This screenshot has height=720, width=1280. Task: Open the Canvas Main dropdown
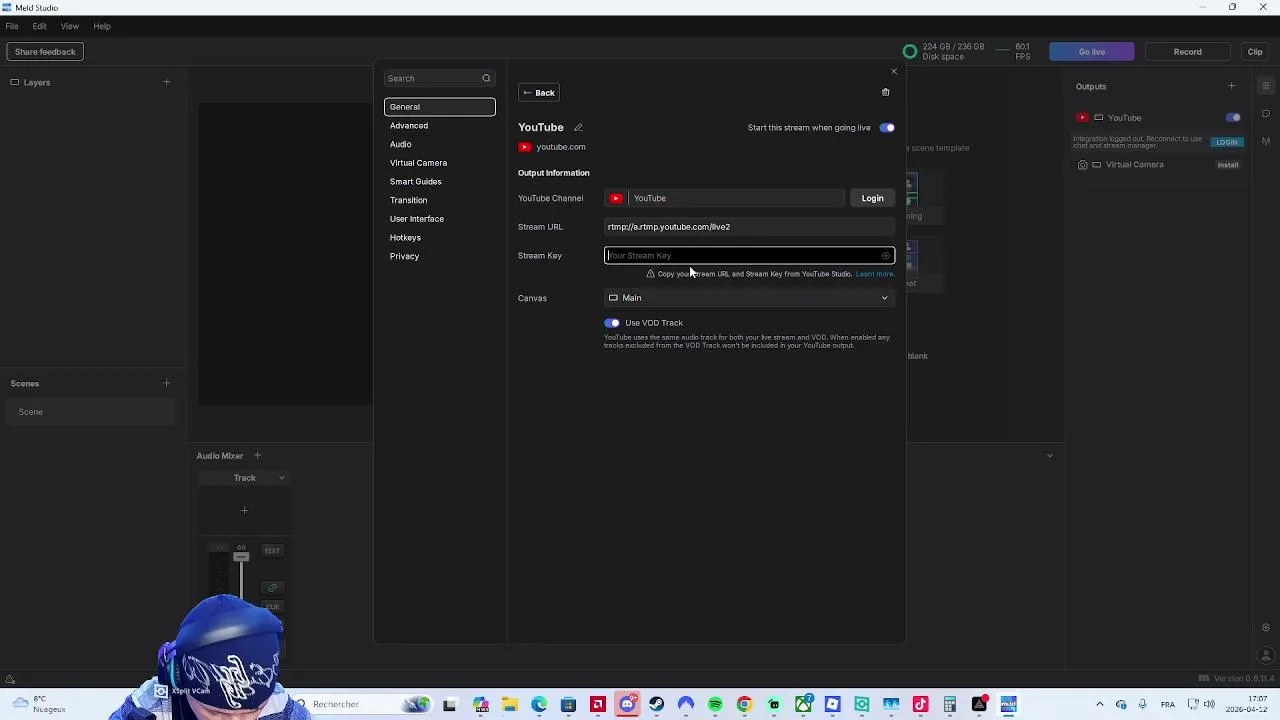(x=748, y=298)
